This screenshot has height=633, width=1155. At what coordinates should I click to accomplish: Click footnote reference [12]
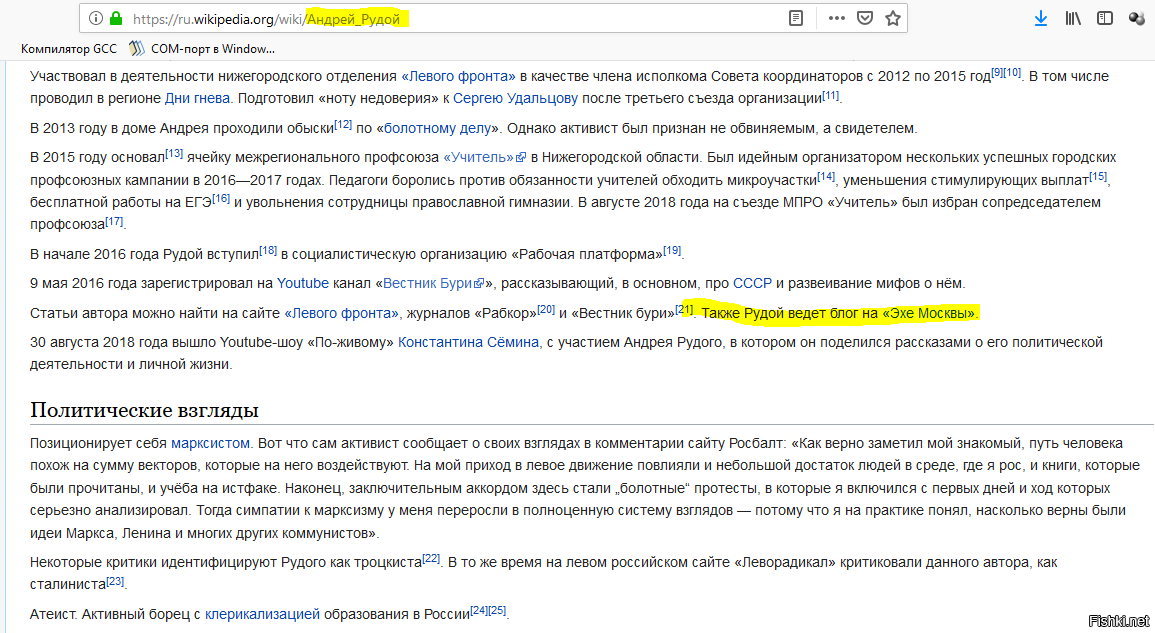point(343,124)
